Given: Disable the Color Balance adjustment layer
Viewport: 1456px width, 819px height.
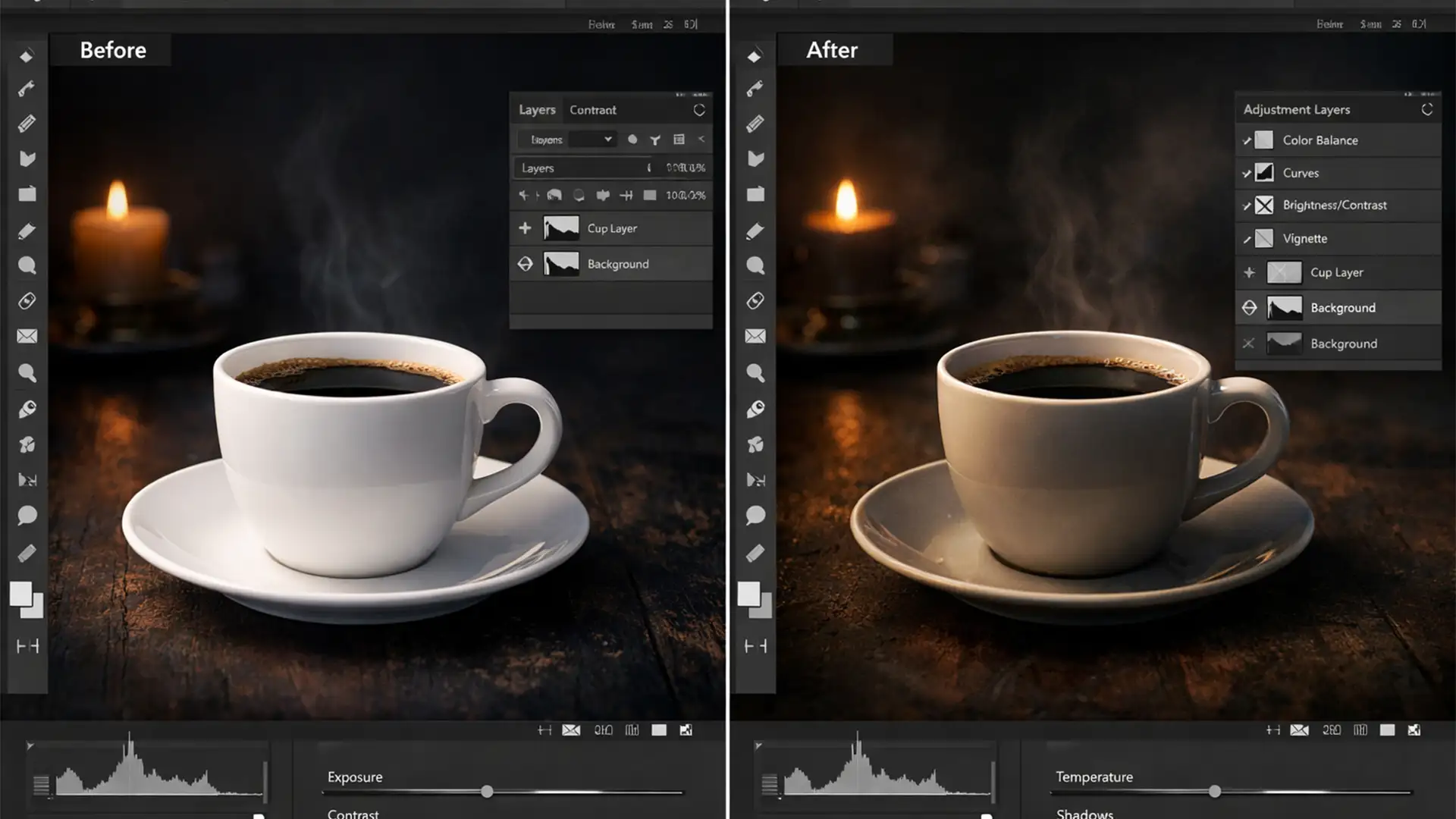Looking at the screenshot, I should (1248, 140).
